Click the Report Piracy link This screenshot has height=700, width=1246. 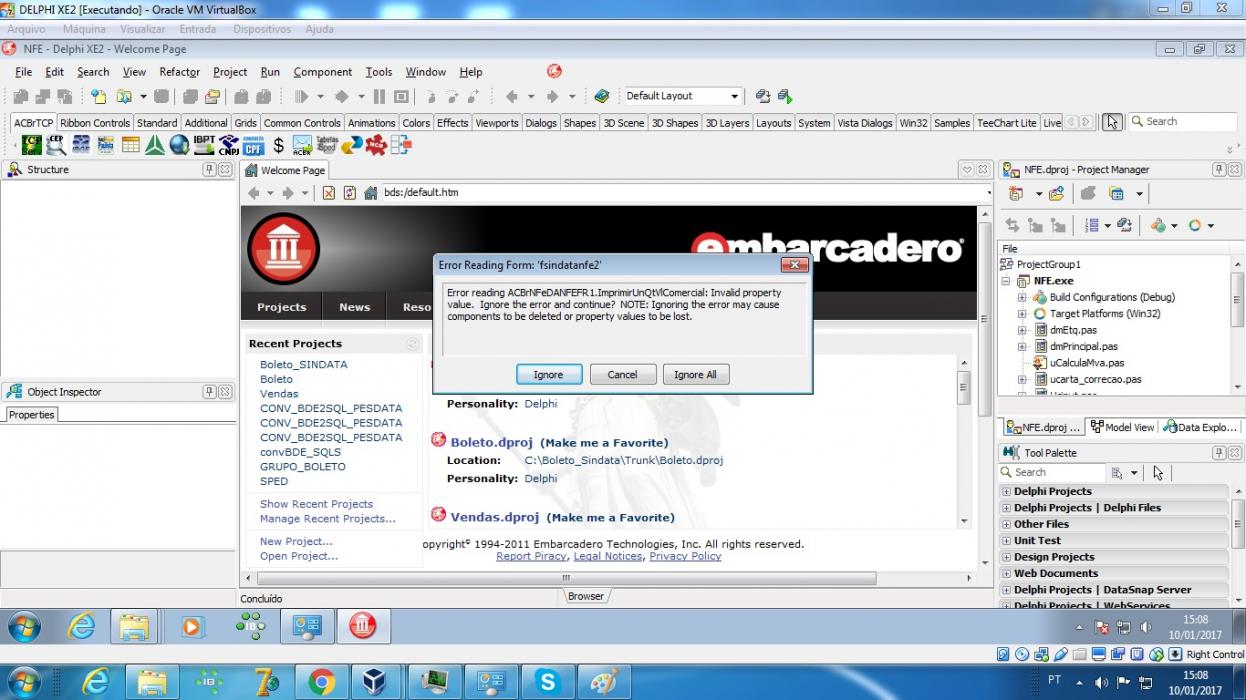[x=531, y=556]
